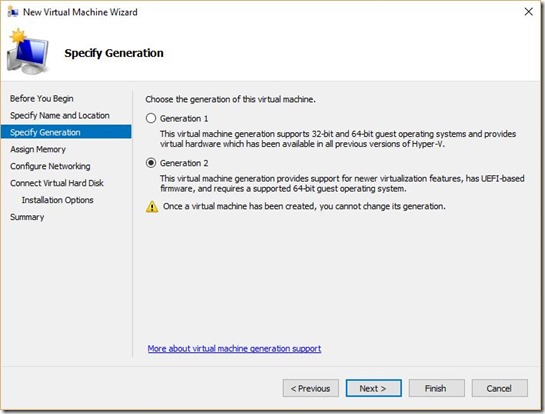Go to Before You Begin step
545x414 pixels.
[42, 98]
